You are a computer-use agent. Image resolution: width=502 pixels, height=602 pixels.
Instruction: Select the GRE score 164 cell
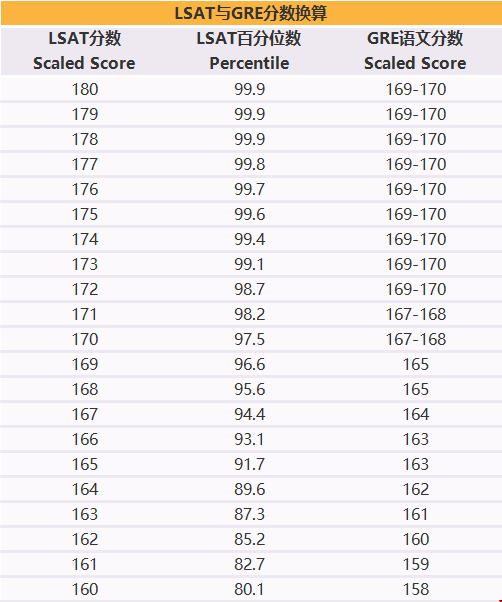pos(416,414)
